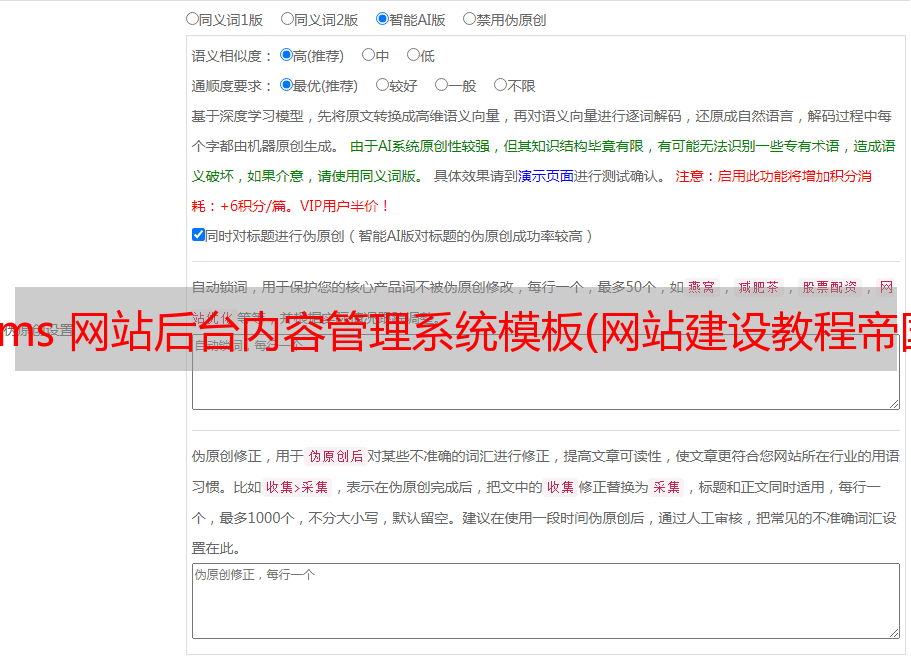Select the 同义词2版 radio option
This screenshot has height=658, width=911.
[287, 19]
